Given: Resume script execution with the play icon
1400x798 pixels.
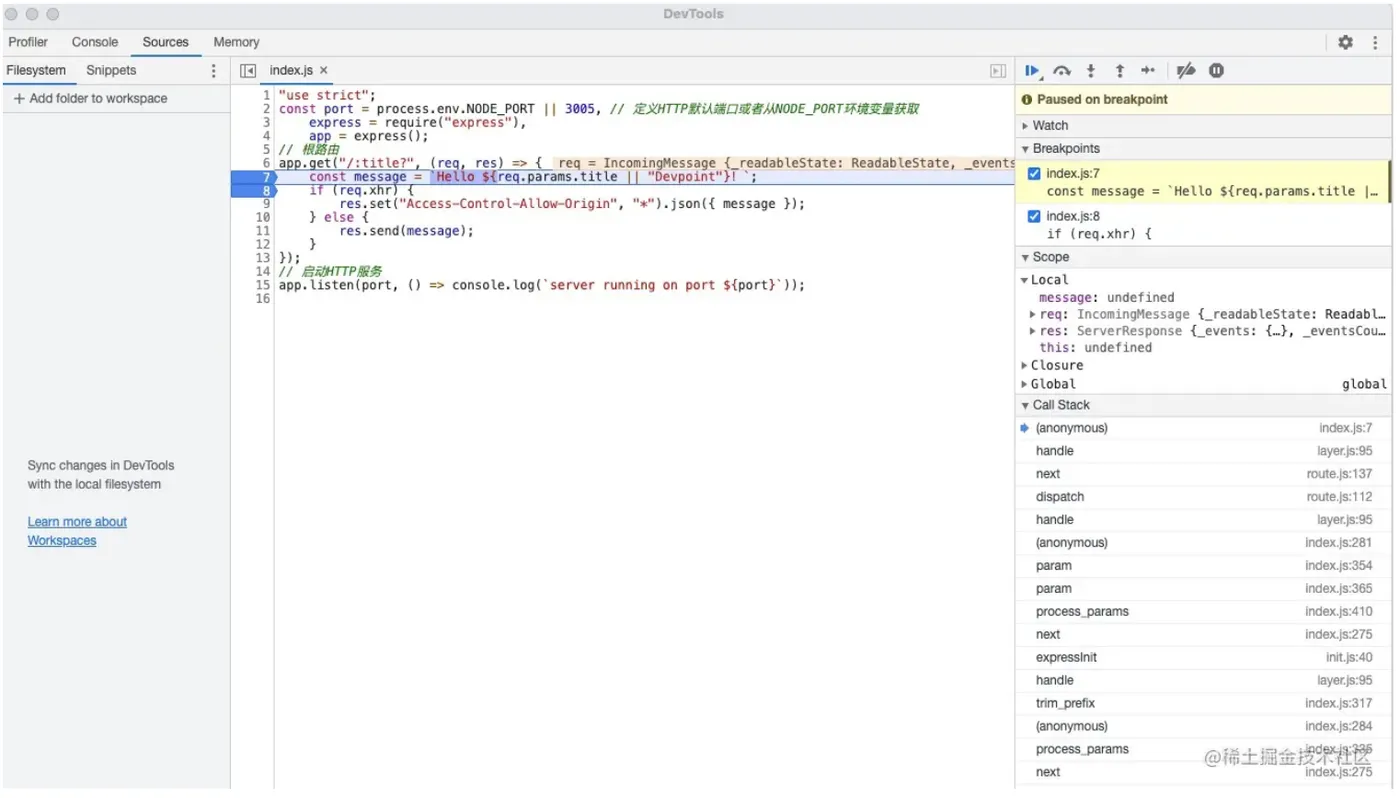Looking at the screenshot, I should click(1033, 71).
